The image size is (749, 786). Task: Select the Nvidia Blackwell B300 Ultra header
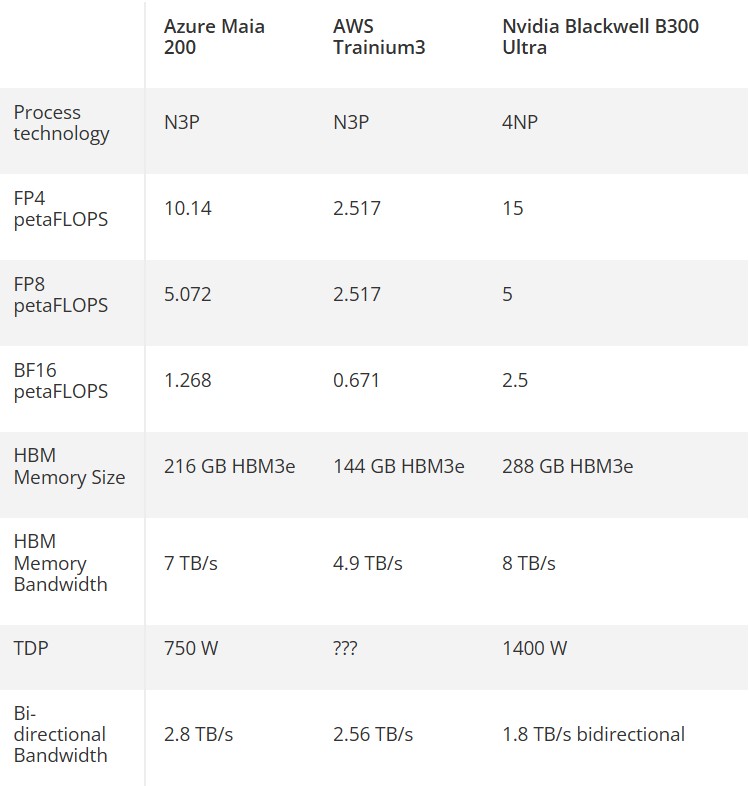[x=600, y=36]
